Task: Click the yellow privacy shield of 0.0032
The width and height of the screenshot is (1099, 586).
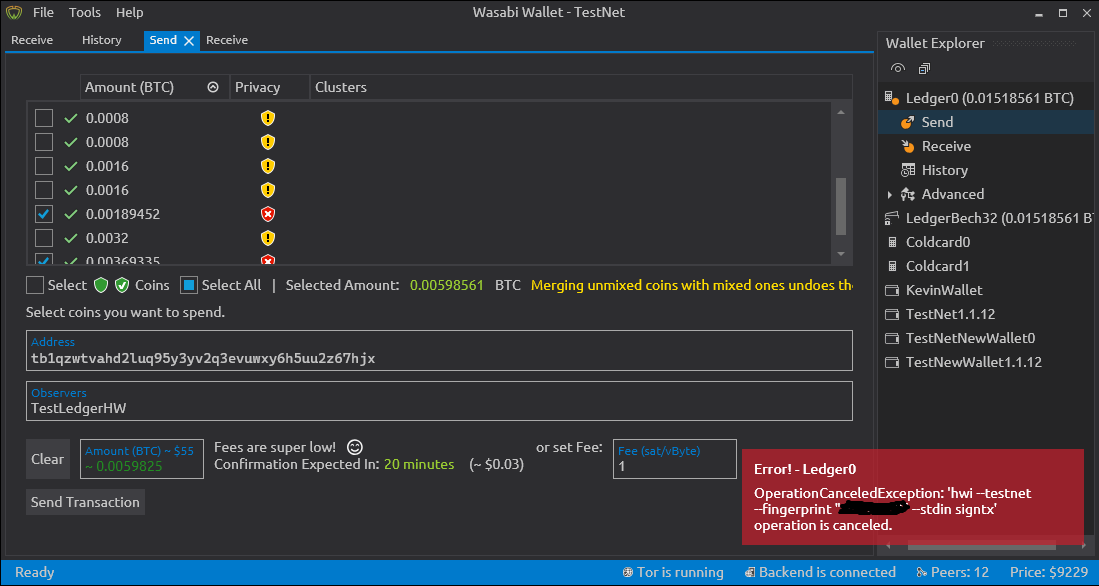Action: (268, 238)
